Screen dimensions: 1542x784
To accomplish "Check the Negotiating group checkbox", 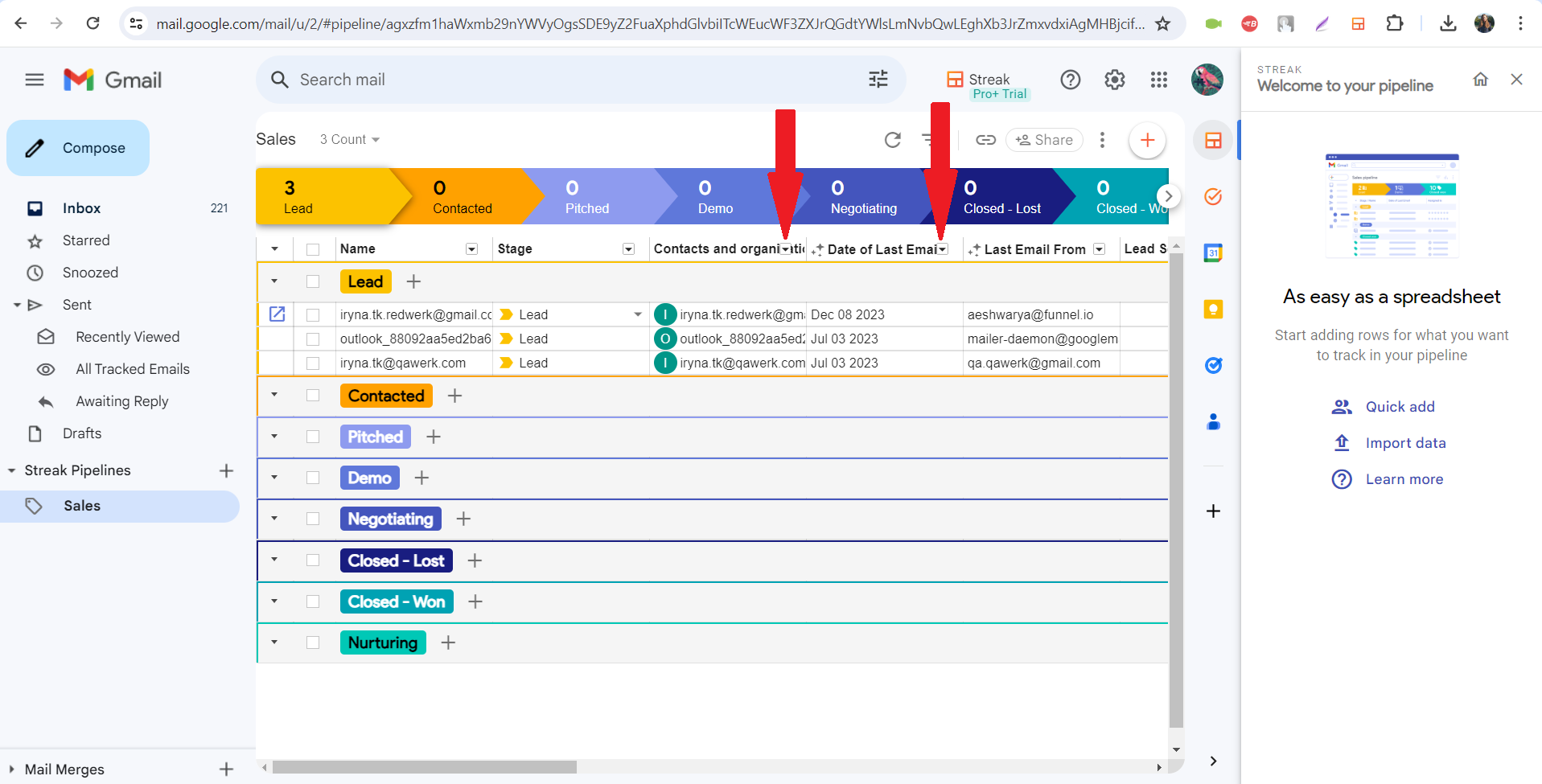I will point(313,519).
